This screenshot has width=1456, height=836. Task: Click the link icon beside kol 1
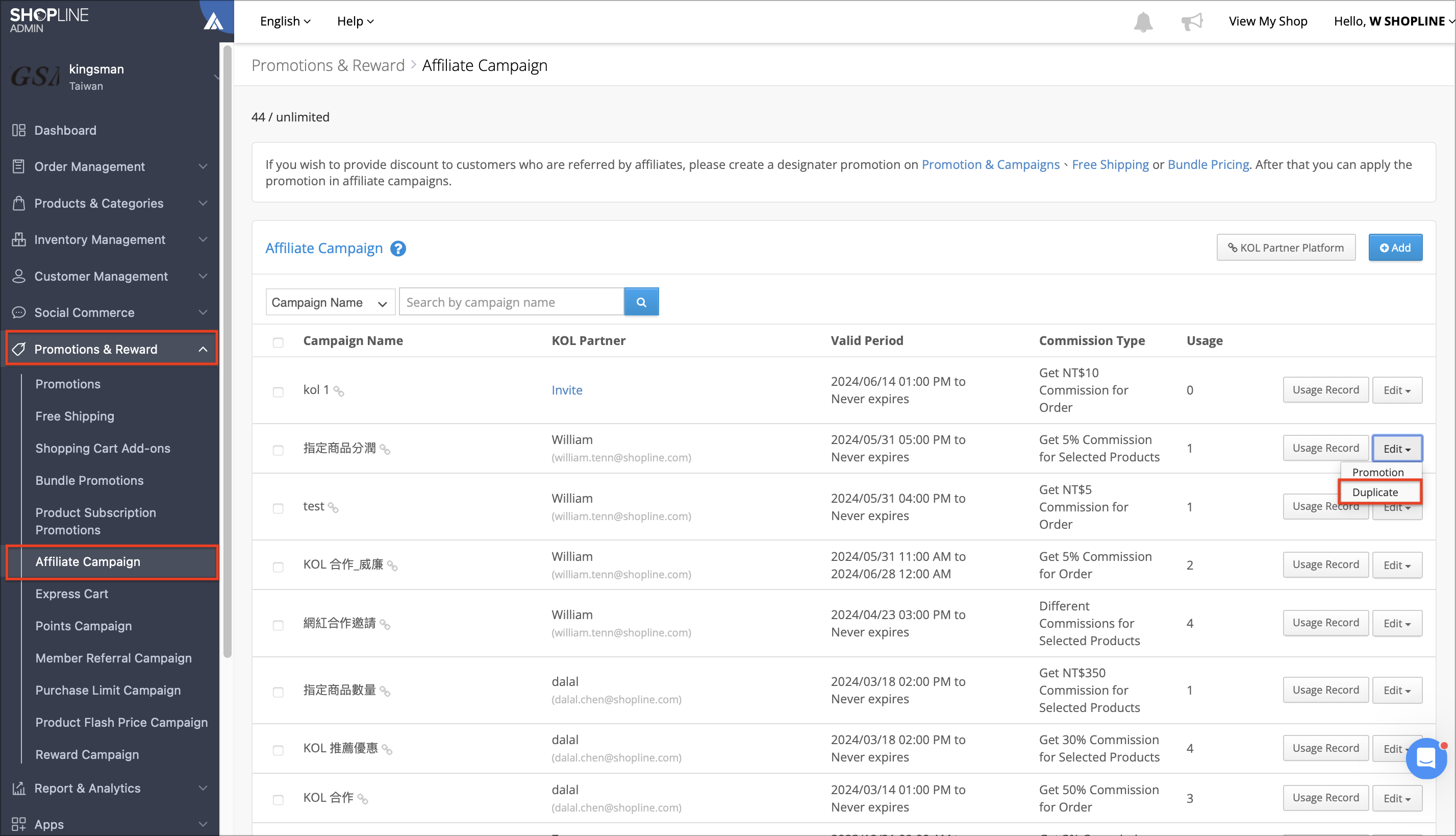point(339,391)
